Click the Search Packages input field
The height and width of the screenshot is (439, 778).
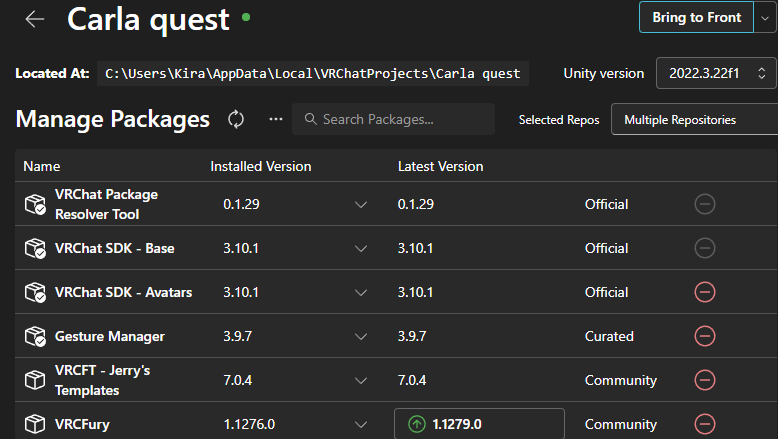click(x=393, y=119)
